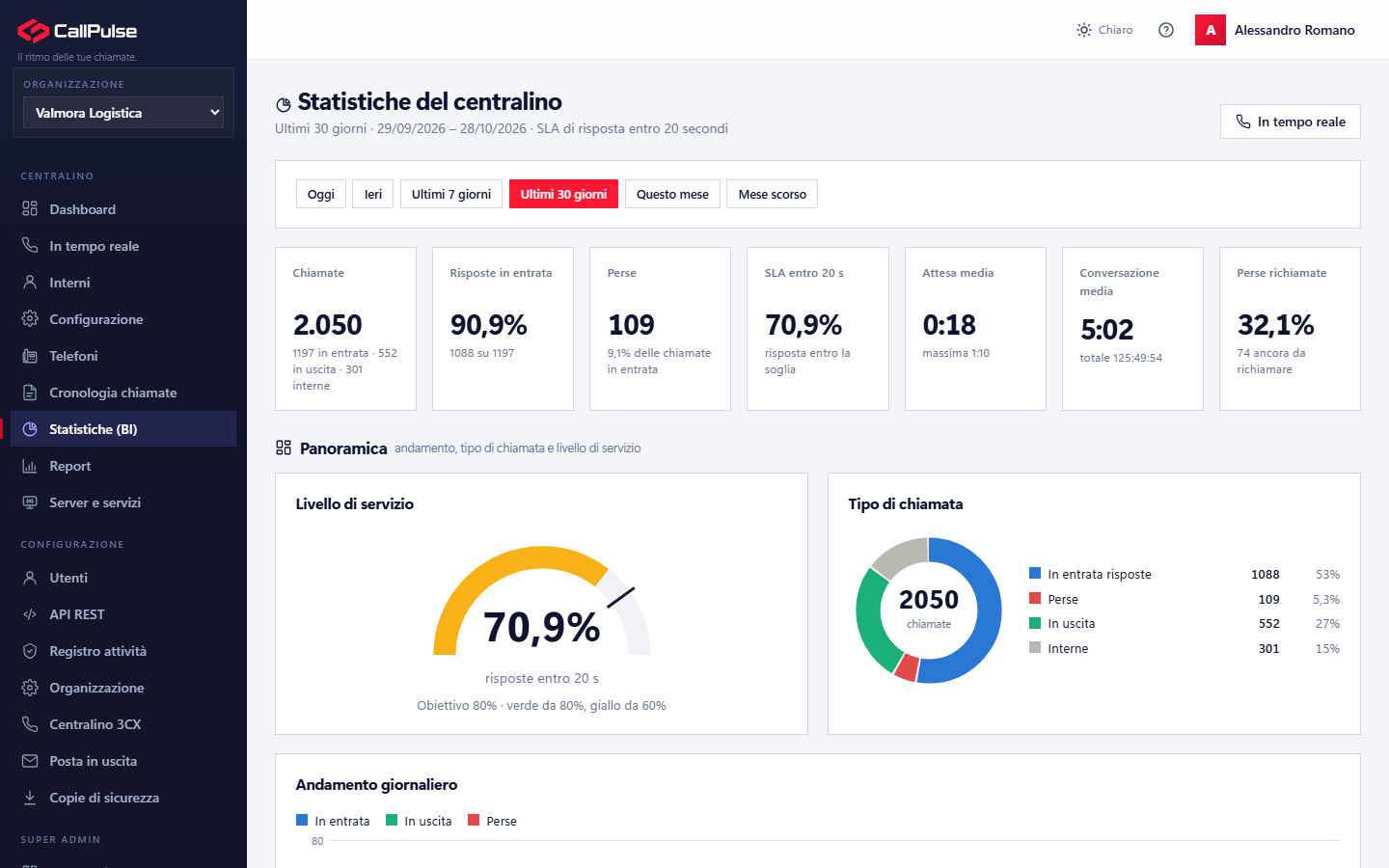Click the Attesa media 0:18 card
This screenshot has height=868, width=1389.
pyautogui.click(x=975, y=329)
